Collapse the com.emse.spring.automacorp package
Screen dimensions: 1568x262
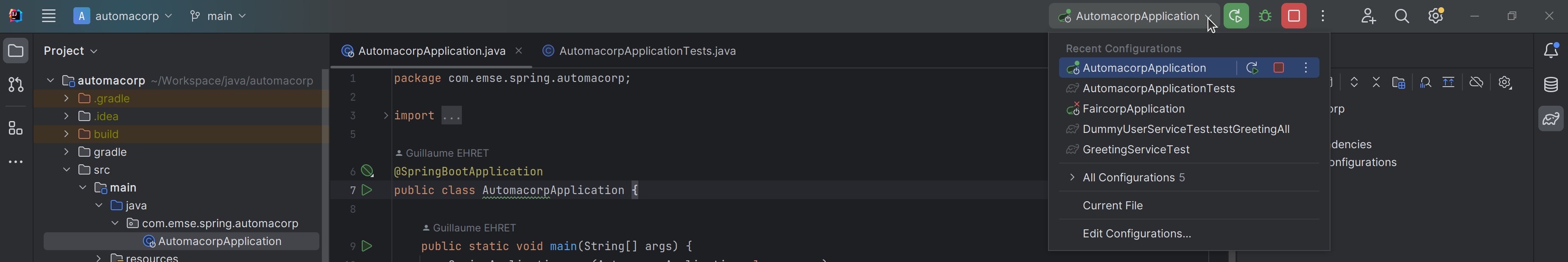pyautogui.click(x=115, y=224)
